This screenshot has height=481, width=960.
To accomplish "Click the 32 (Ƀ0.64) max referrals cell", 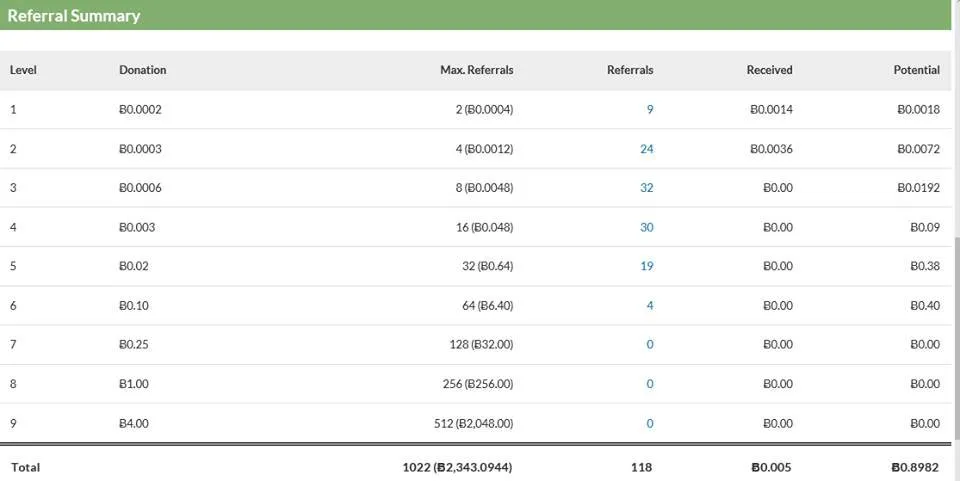I will pos(487,266).
